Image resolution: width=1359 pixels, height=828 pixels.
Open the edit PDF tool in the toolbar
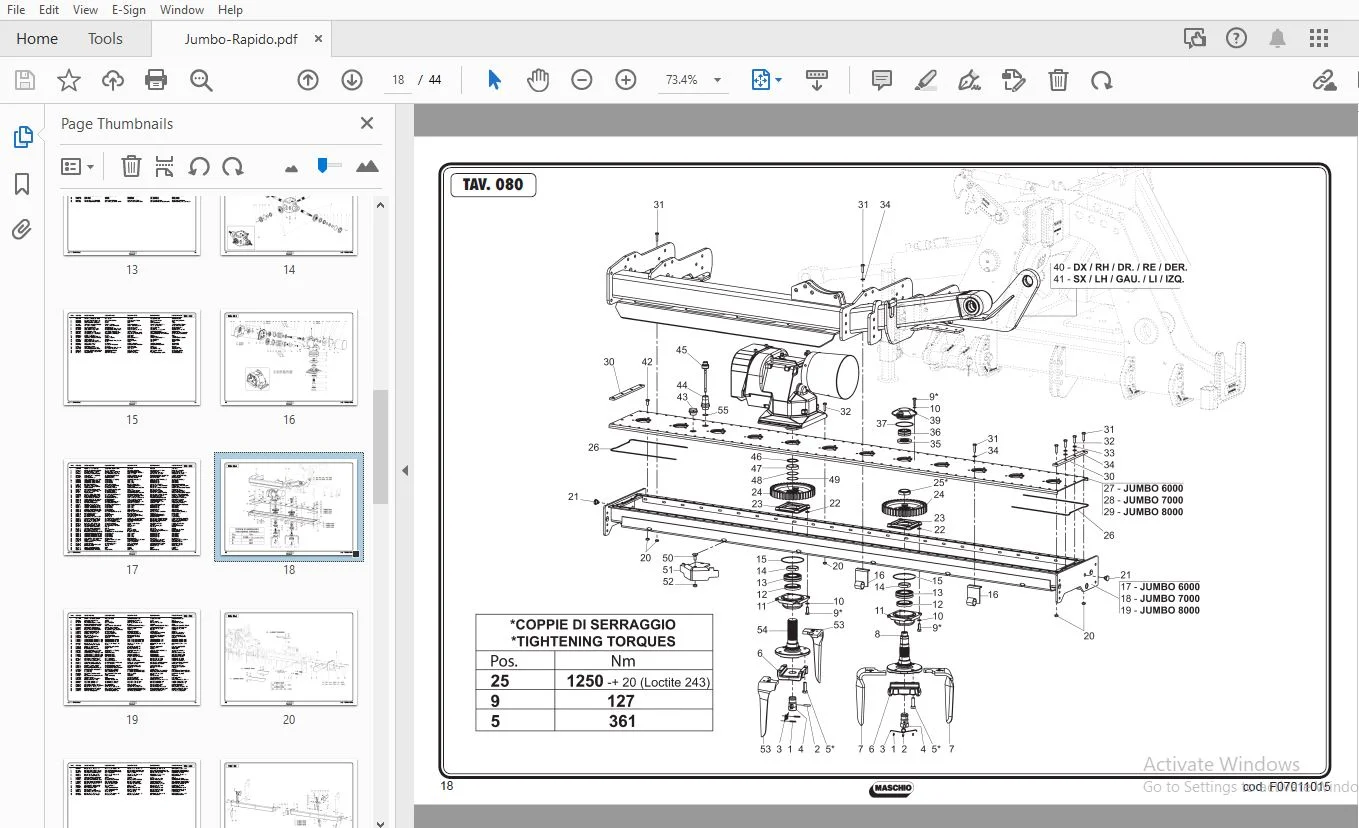tap(1014, 80)
